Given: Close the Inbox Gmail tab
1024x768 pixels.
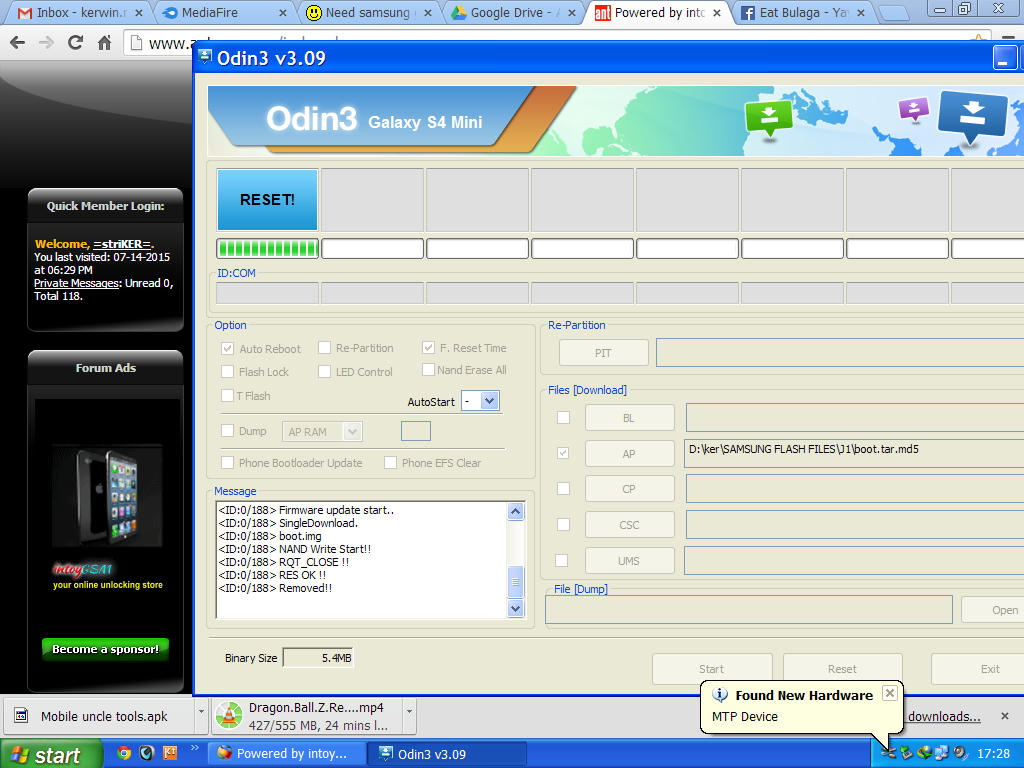Looking at the screenshot, I should coord(138,12).
